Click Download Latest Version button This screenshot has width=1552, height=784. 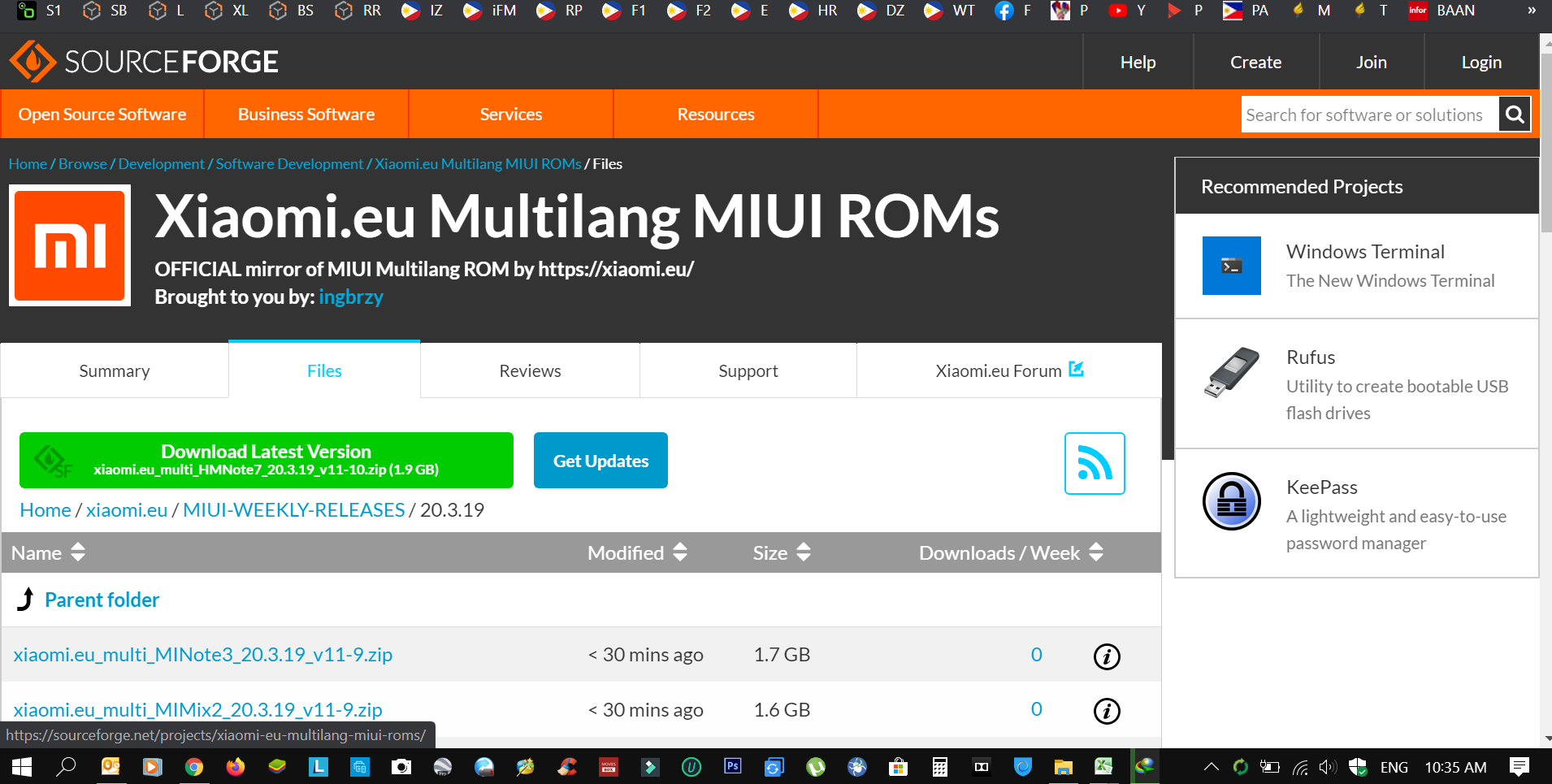point(267,460)
